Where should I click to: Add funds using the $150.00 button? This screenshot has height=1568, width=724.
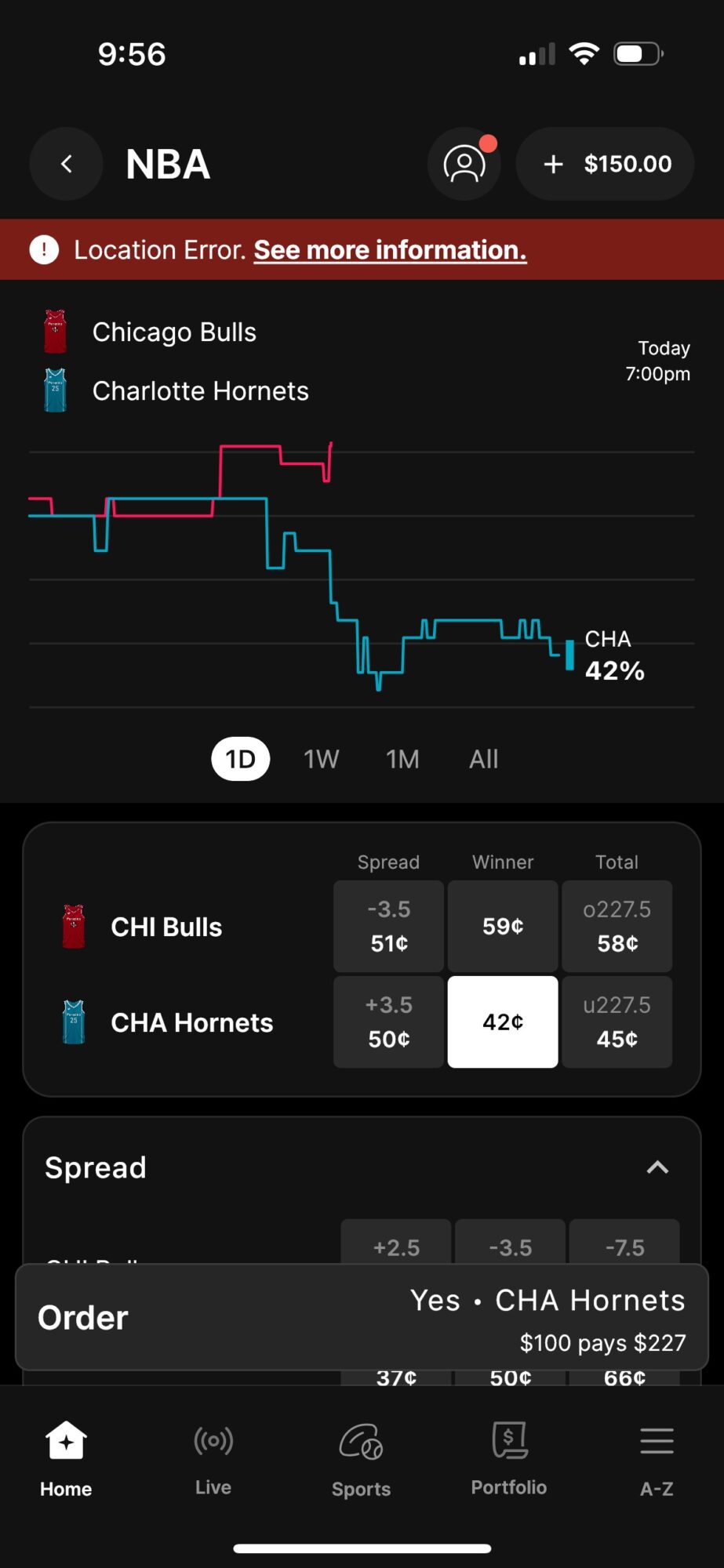[604, 164]
